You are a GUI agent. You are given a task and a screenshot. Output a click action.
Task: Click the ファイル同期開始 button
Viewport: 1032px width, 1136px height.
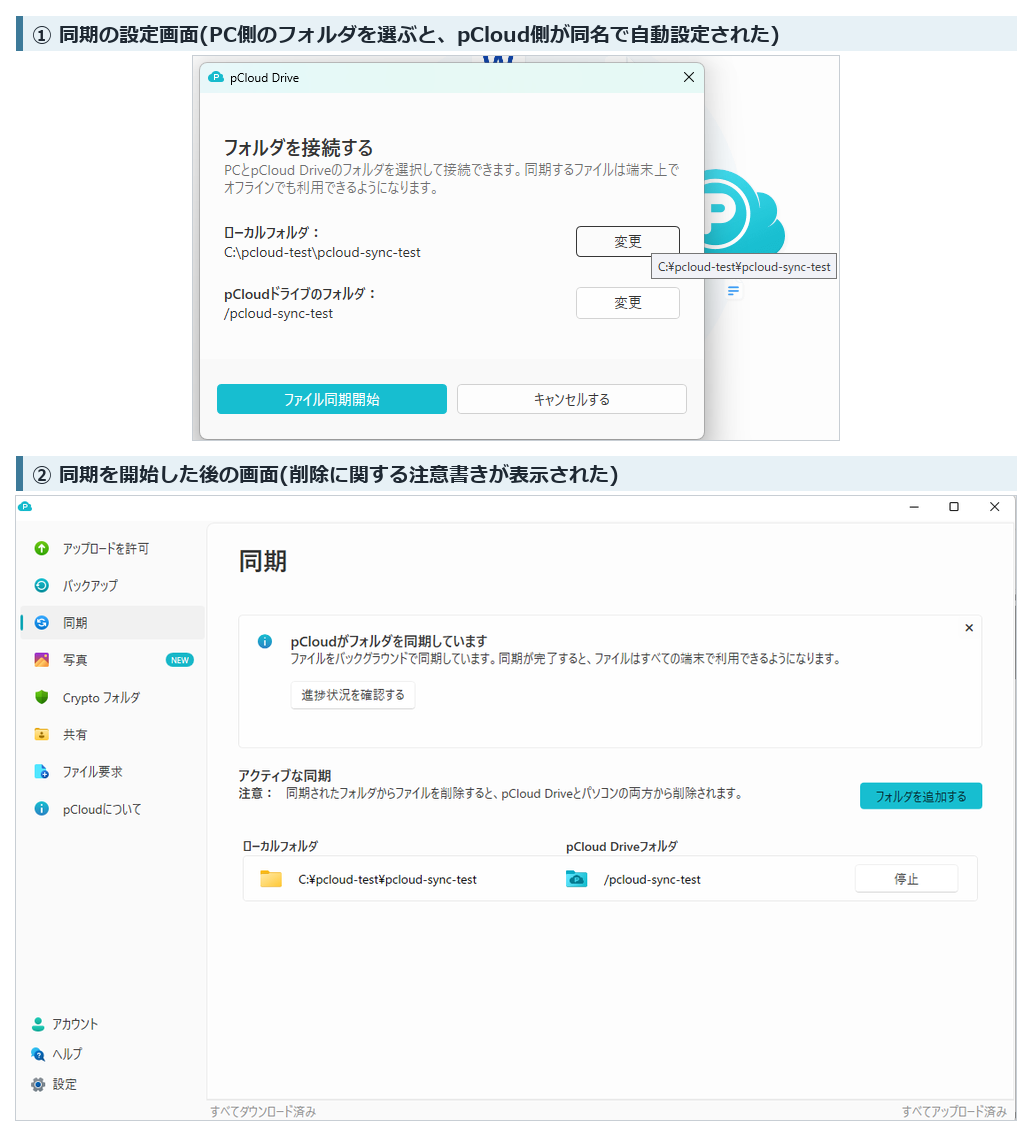pos(331,399)
